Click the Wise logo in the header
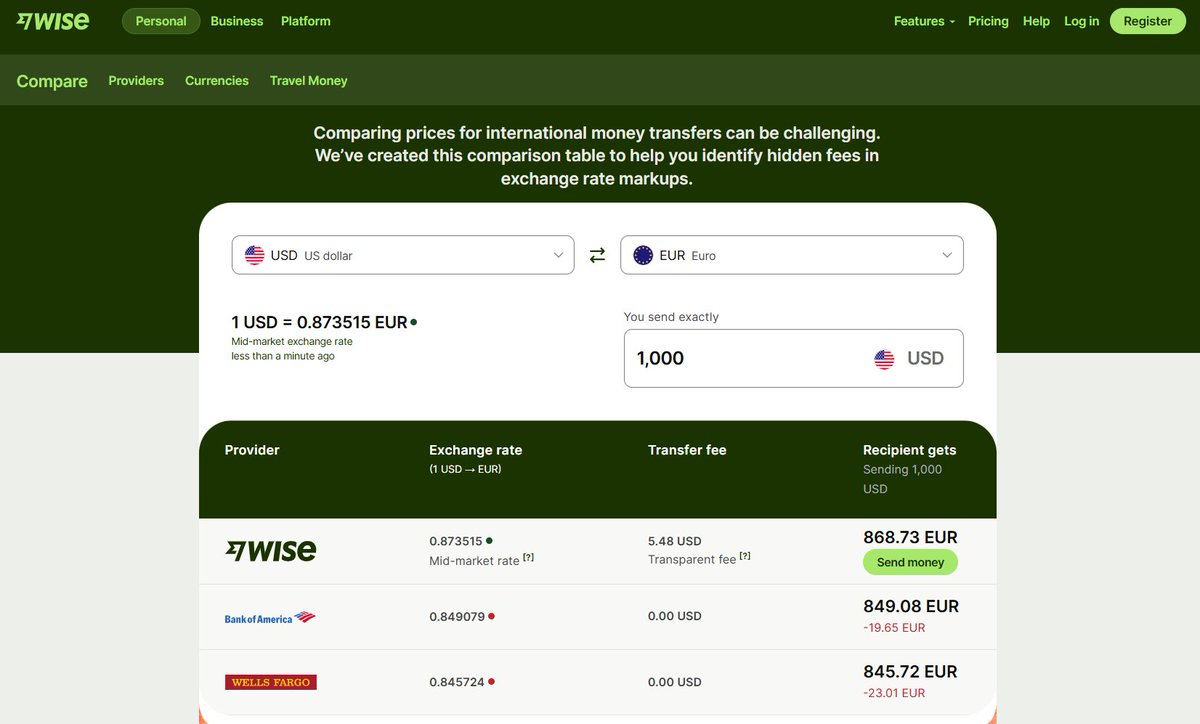 pos(53,20)
